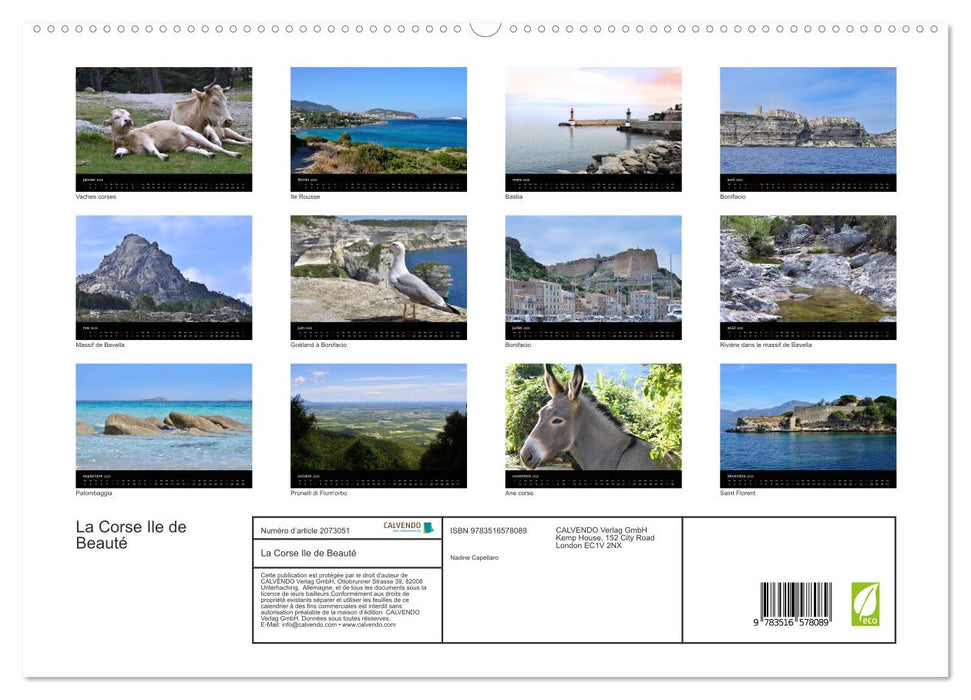Viewport: 971px width, 700px height.
Task: Click the December mini calendar strip
Action: tap(808, 480)
